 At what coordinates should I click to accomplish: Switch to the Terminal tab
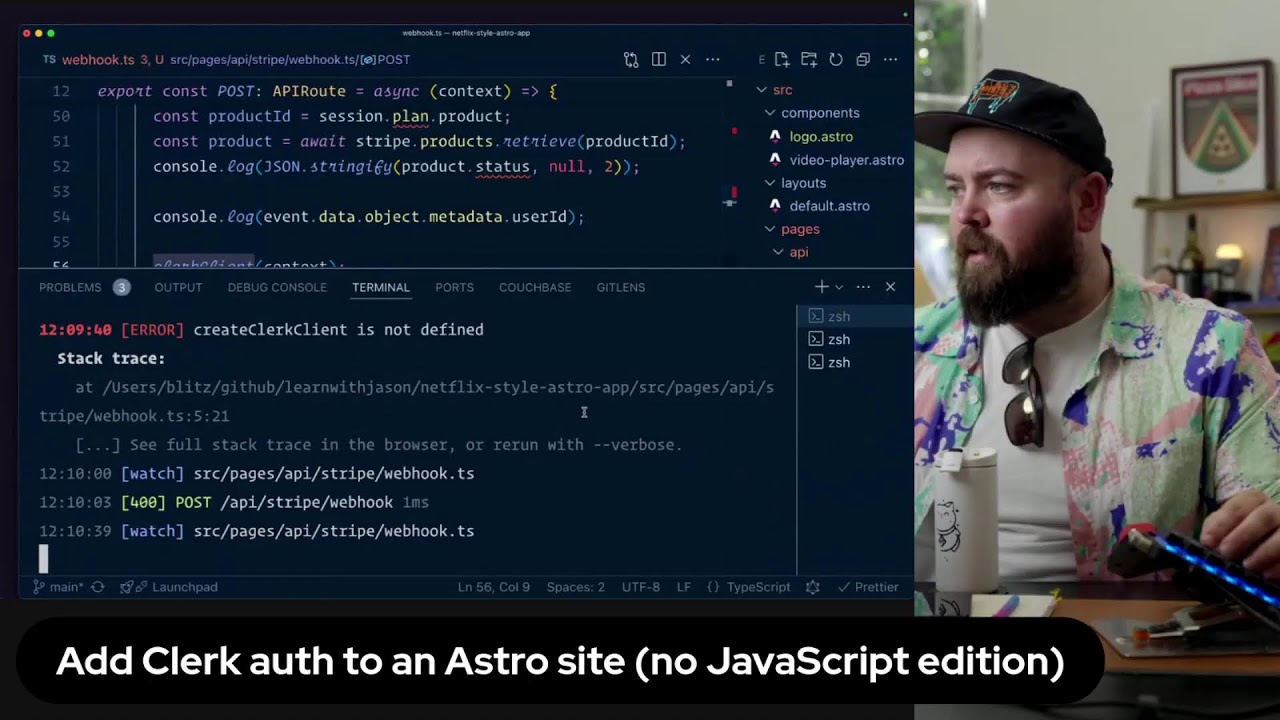click(381, 287)
